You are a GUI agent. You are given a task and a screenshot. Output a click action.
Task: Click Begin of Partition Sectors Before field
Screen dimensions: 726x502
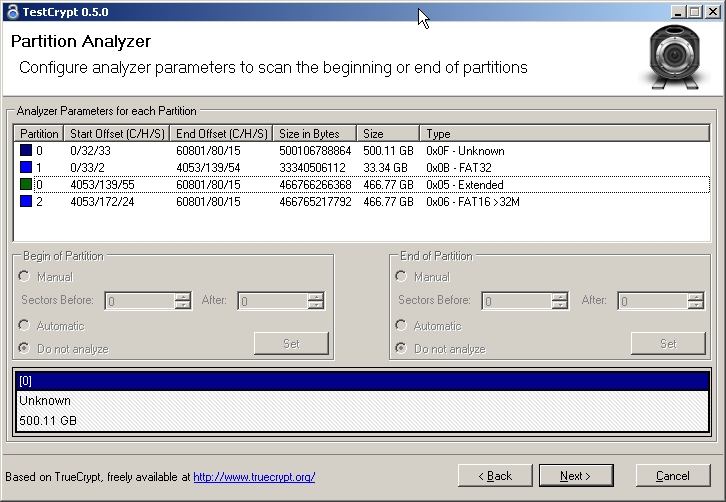click(x=140, y=301)
